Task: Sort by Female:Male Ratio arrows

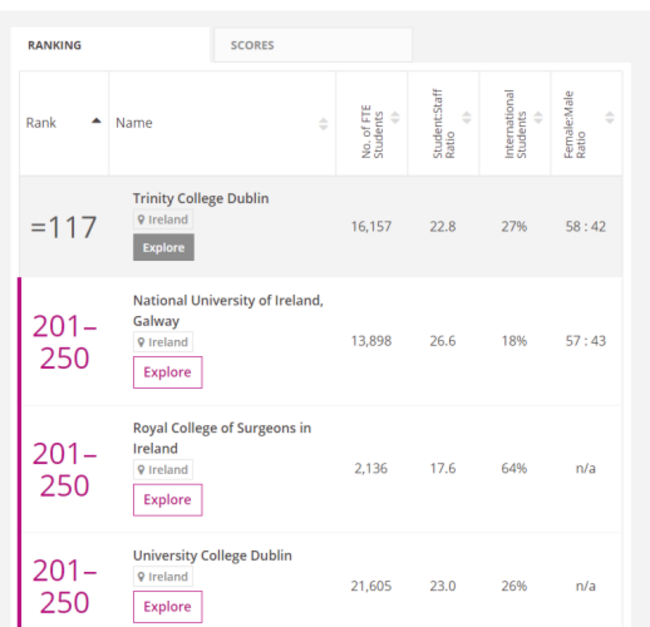Action: click(610, 117)
